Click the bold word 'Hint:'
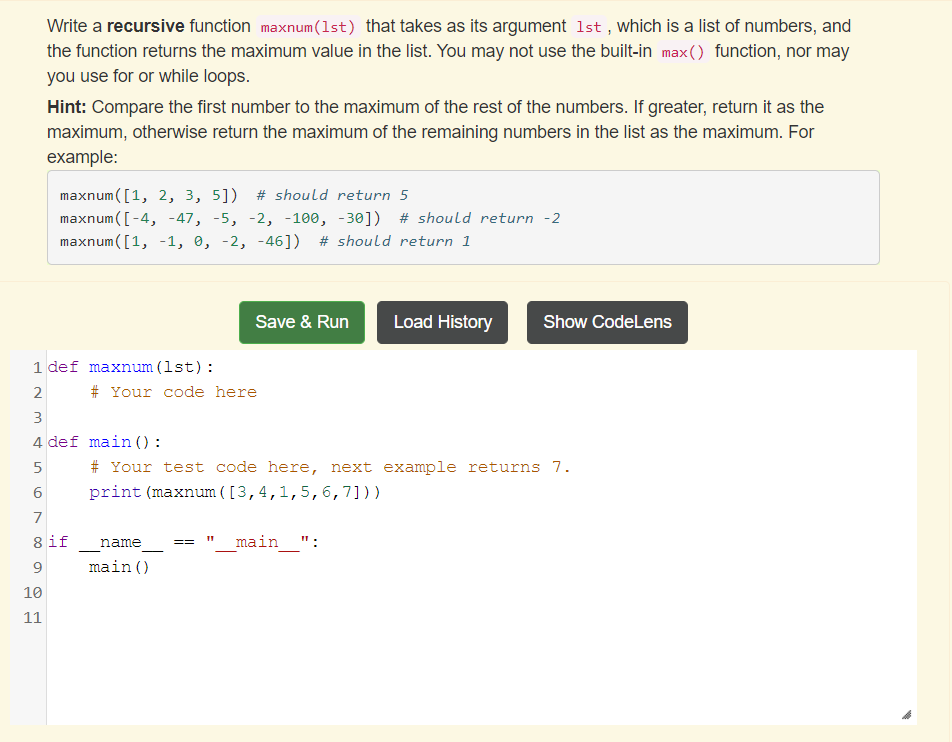Screen dimensions: 952x742 click(x=67, y=107)
